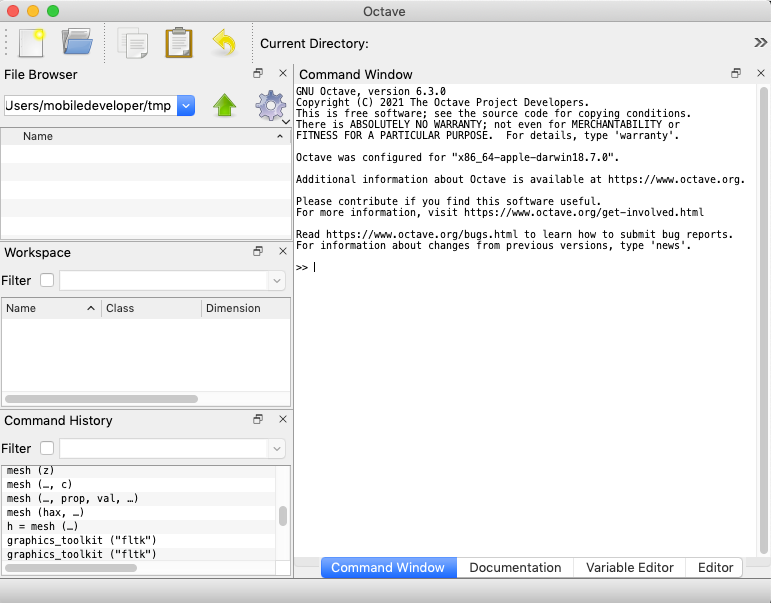The width and height of the screenshot is (771, 603).
Task: Switch to the Variable Editor tab
Action: [x=629, y=567]
